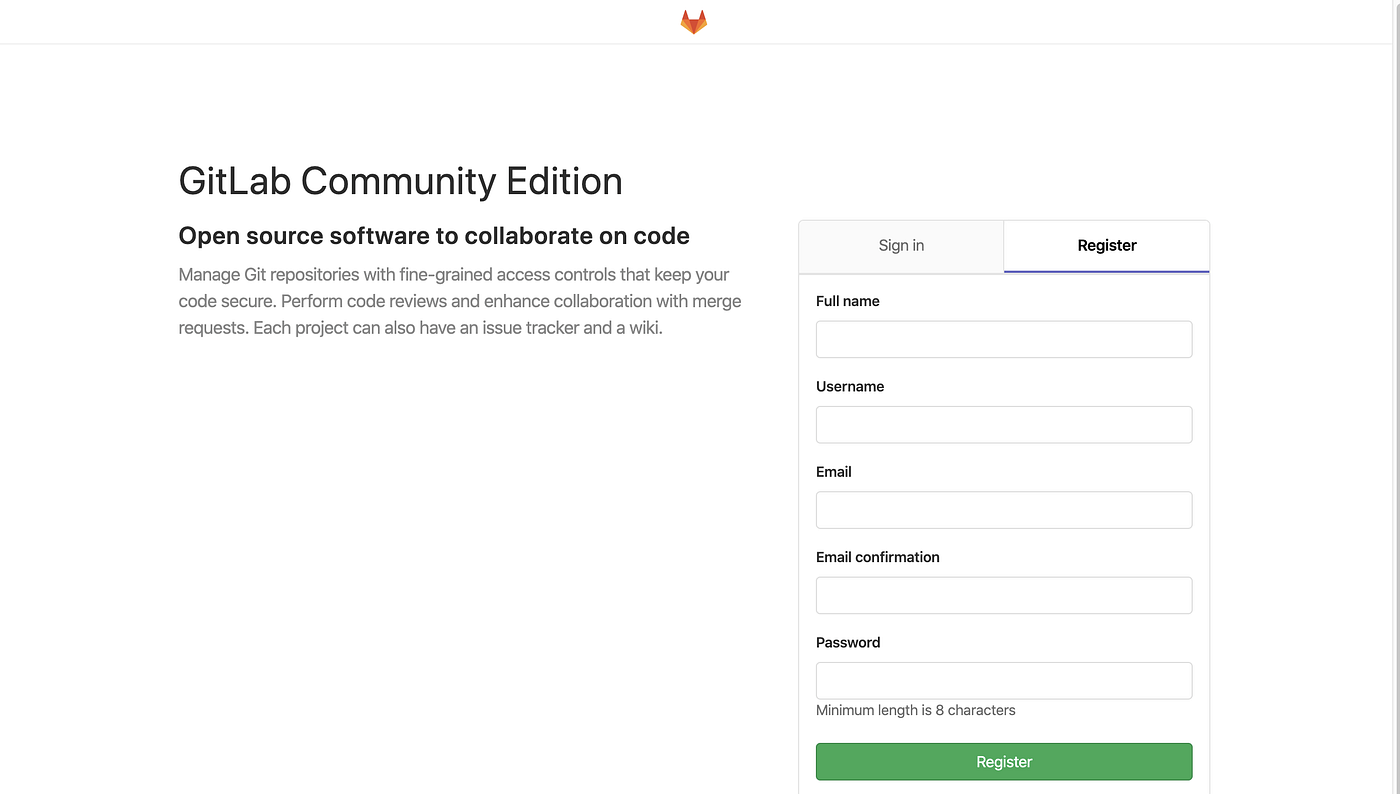Switch to the Sign in tab
The image size is (1400, 794).
click(900, 245)
